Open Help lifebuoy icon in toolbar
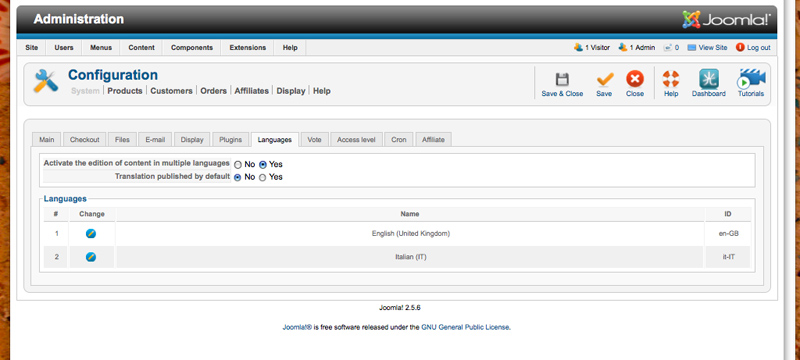 pyautogui.click(x=671, y=79)
